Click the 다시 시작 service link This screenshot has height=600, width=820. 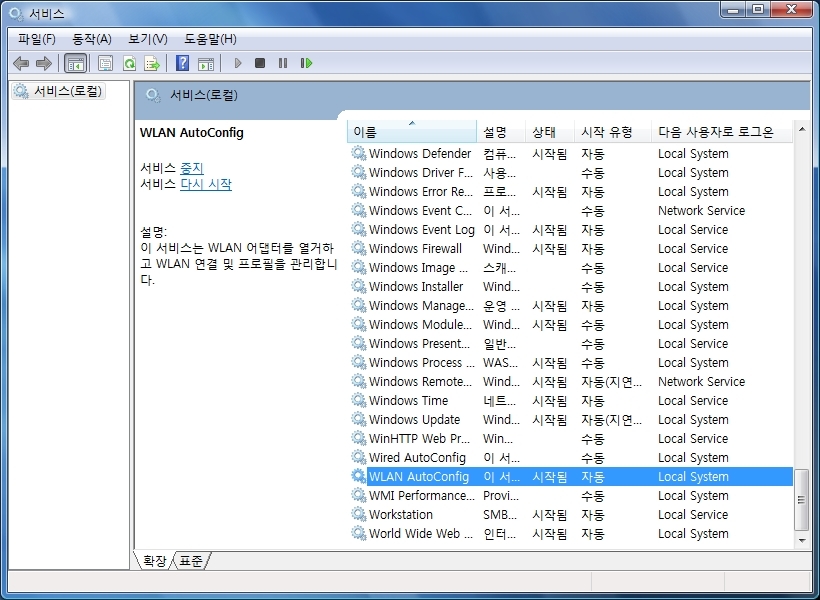(206, 184)
